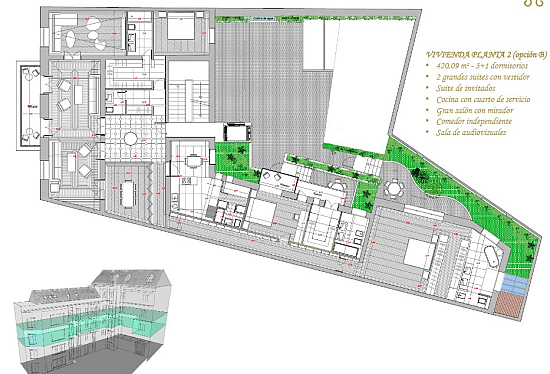Viewport: 550px width, 374px height.
Task: Select 'Sala de audiovisuales' bullet item
Action: [x=471, y=132]
